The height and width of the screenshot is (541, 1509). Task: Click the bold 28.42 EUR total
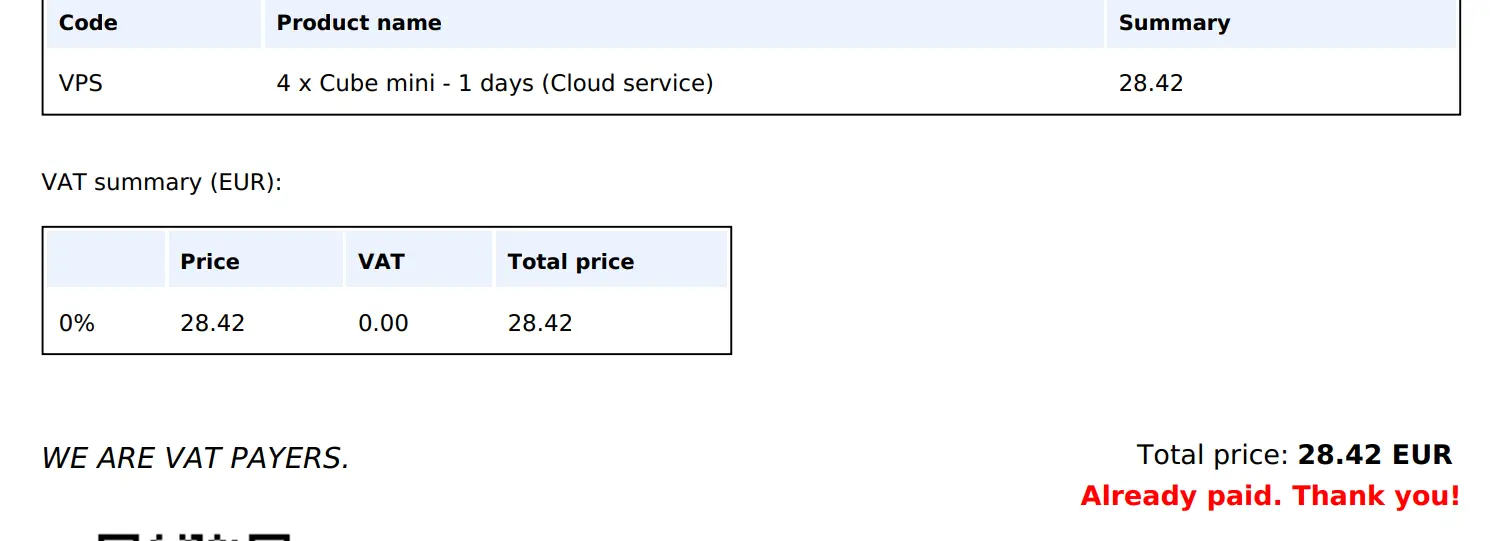pos(1375,455)
